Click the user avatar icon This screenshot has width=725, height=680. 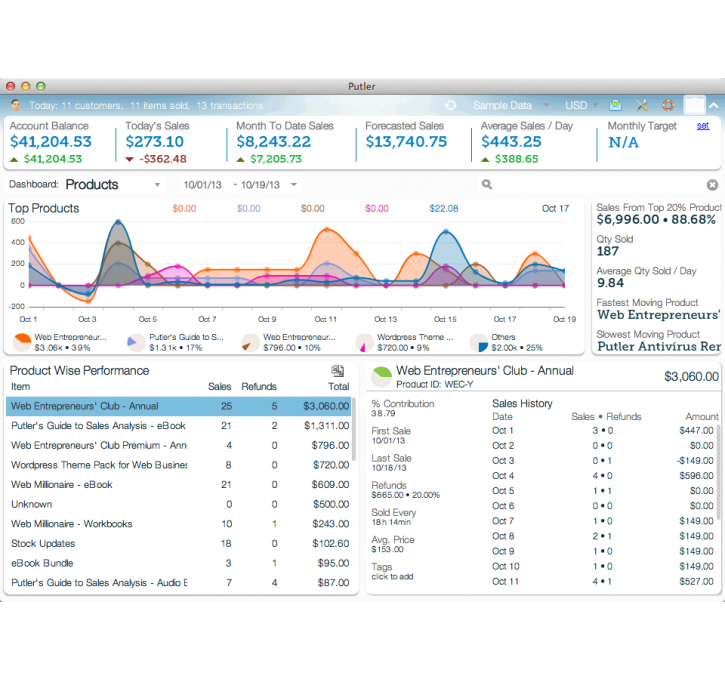point(16,105)
